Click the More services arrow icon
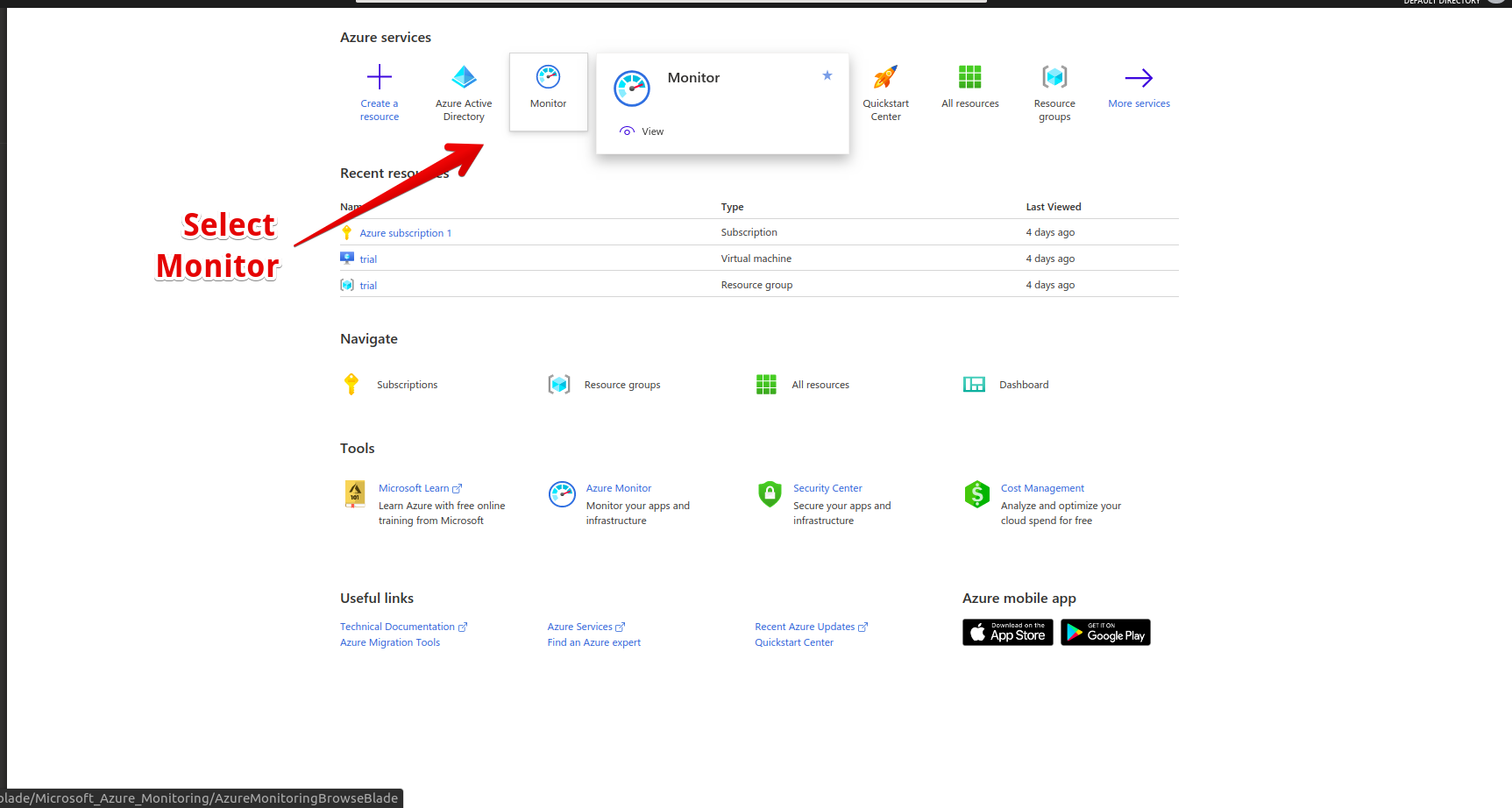This screenshot has width=1512, height=808. pyautogui.click(x=1139, y=78)
